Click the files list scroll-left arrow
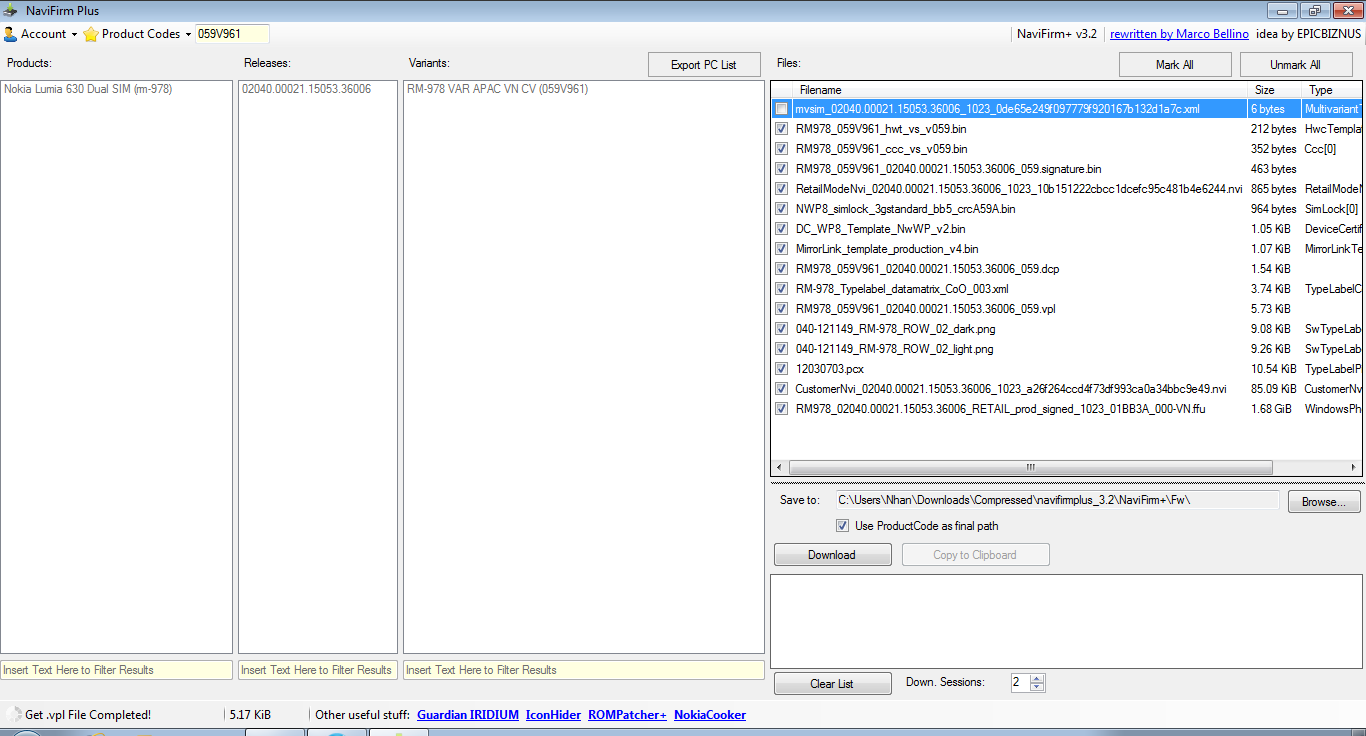The width and height of the screenshot is (1366, 736). click(780, 467)
